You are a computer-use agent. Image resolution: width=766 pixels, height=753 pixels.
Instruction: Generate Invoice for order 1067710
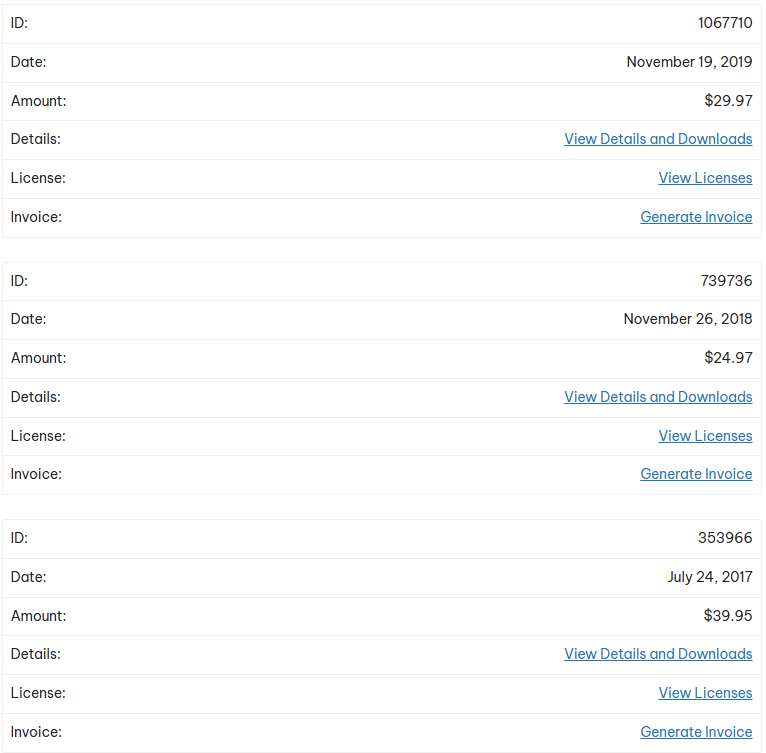click(696, 217)
